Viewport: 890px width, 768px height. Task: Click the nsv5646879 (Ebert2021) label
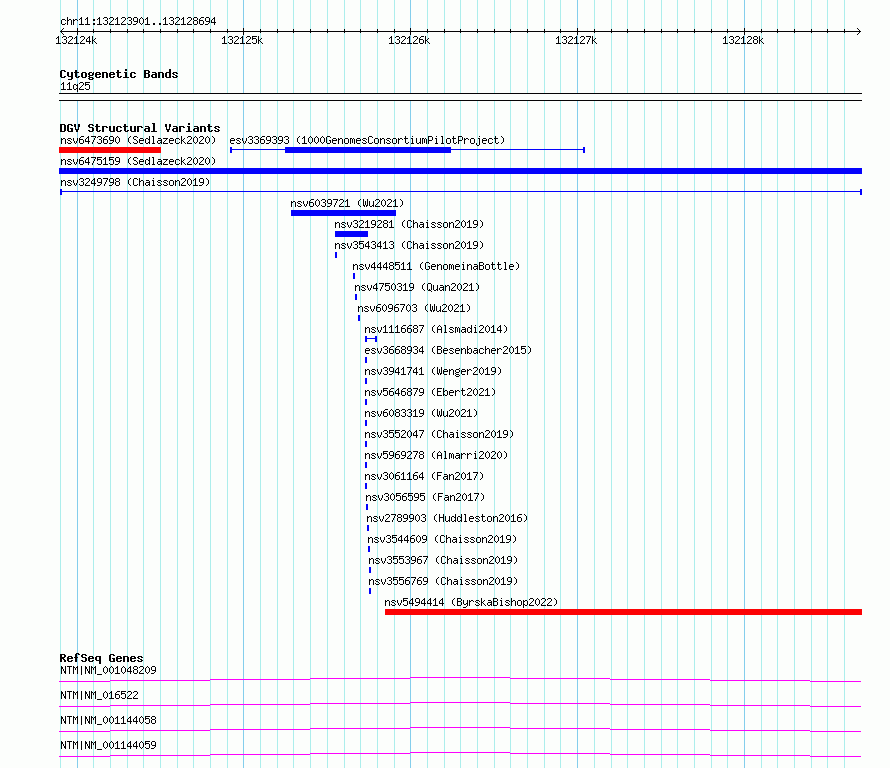[x=430, y=392]
